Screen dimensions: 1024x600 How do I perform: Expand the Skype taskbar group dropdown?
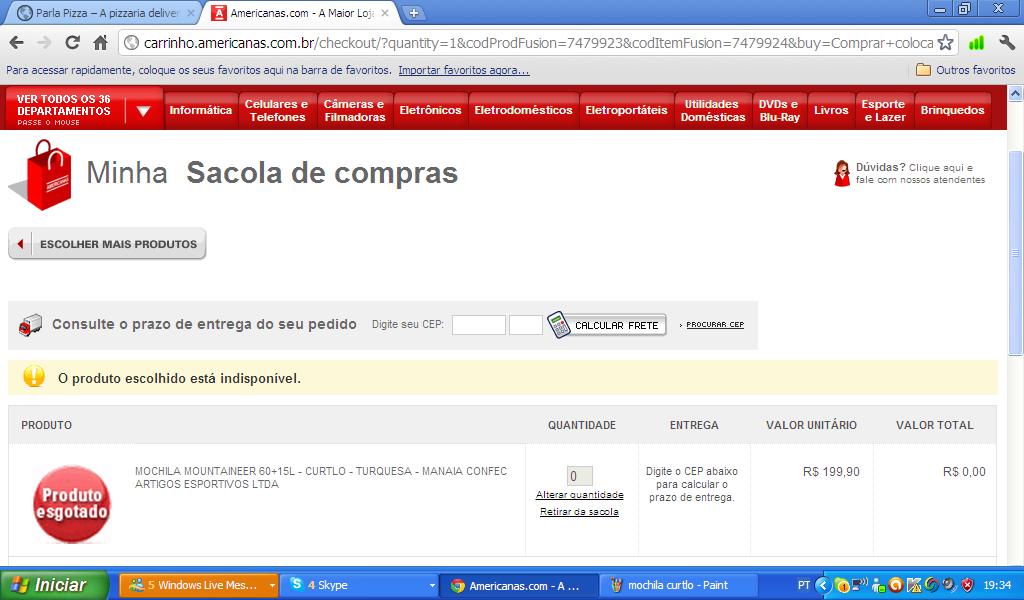coord(432,585)
